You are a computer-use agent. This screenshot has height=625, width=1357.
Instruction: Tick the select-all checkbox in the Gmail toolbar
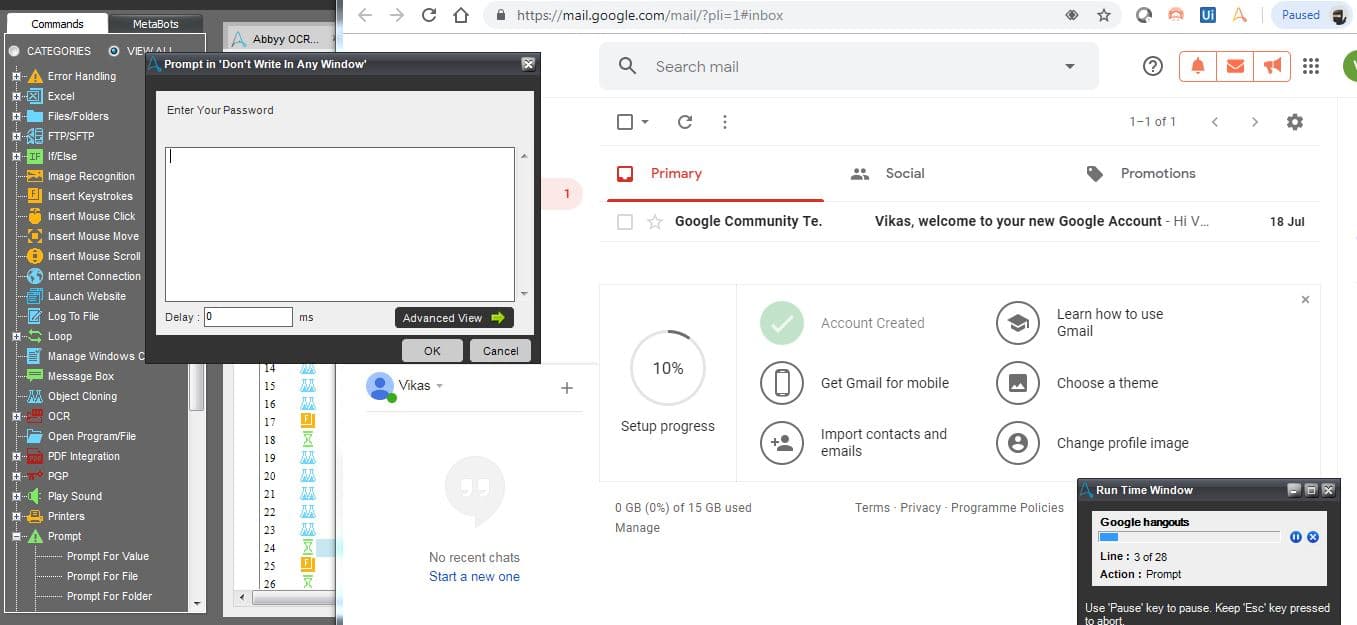625,122
